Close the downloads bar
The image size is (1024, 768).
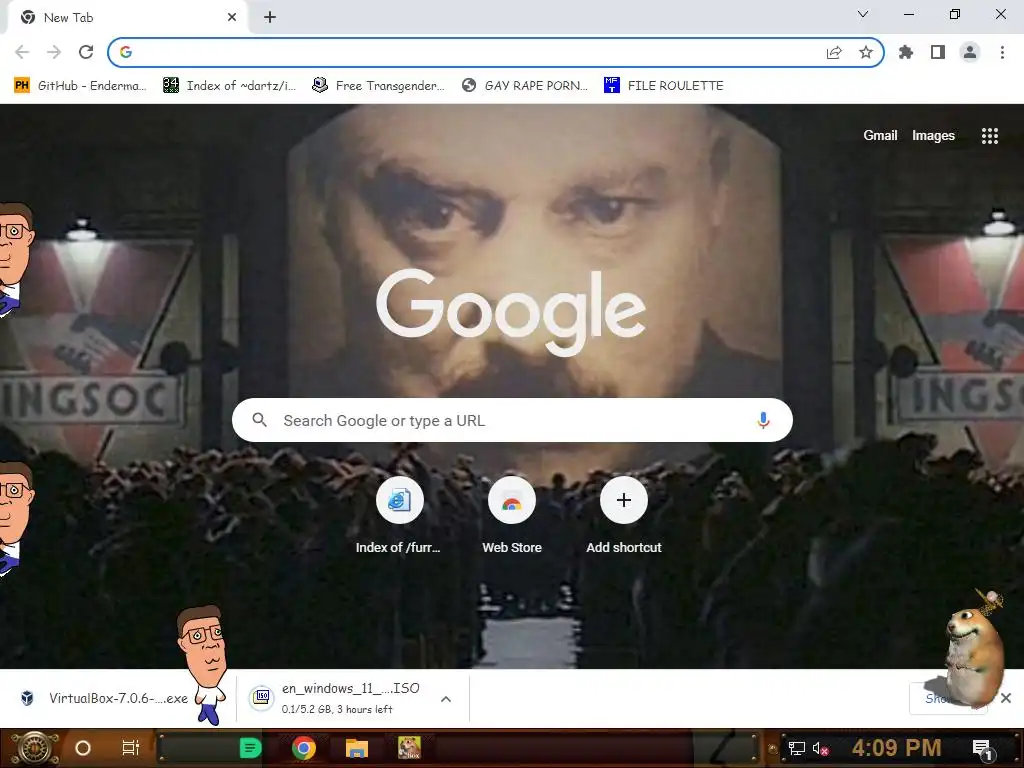[1006, 698]
